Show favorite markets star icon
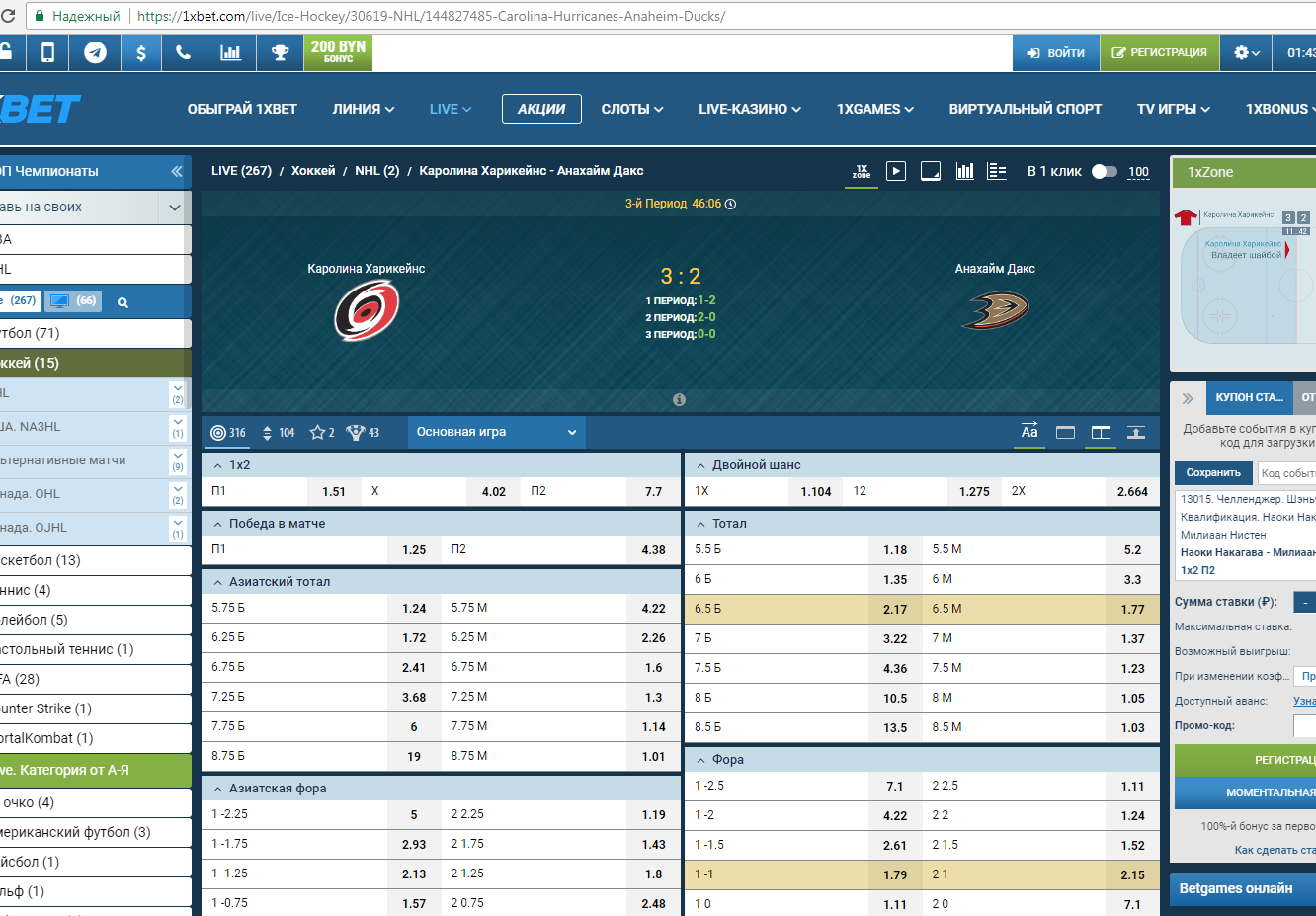This screenshot has width=1316, height=916. (322, 432)
